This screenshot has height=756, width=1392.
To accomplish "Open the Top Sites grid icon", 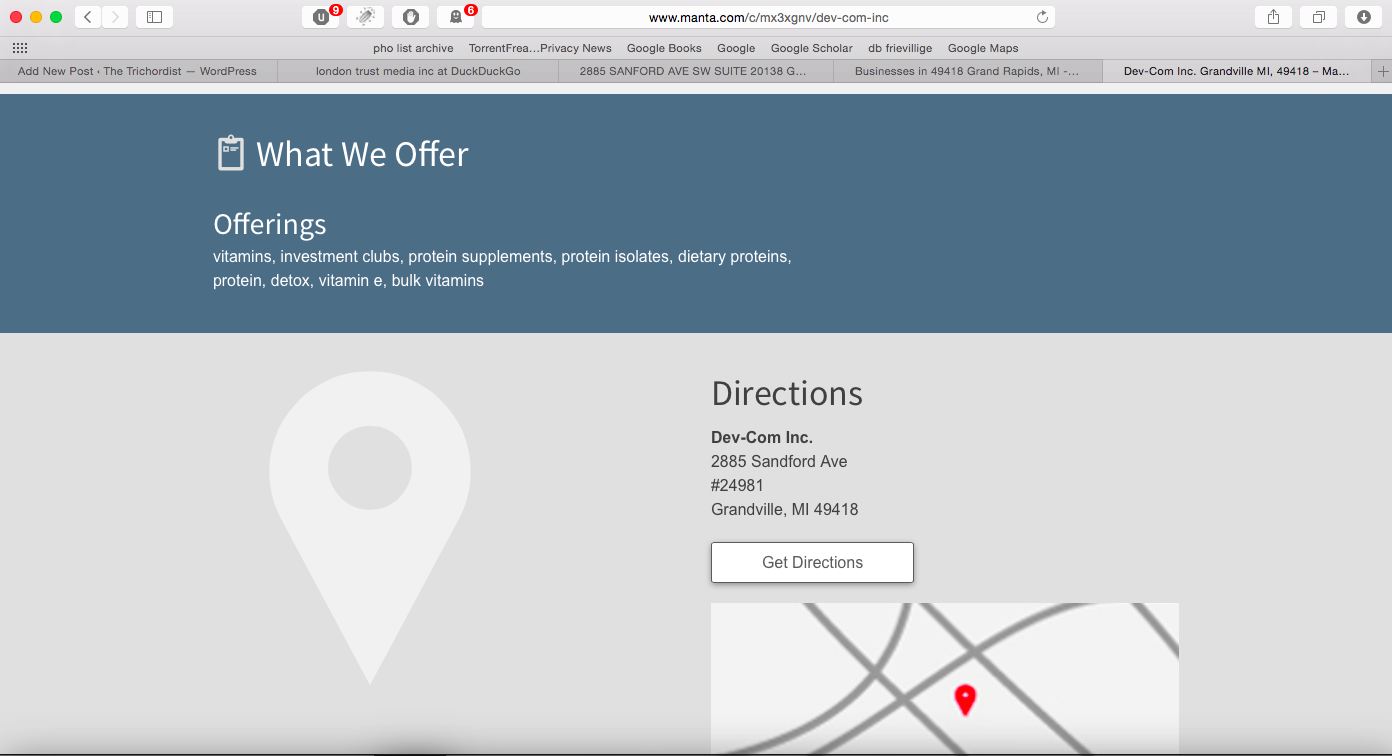I will pyautogui.click(x=20, y=48).
